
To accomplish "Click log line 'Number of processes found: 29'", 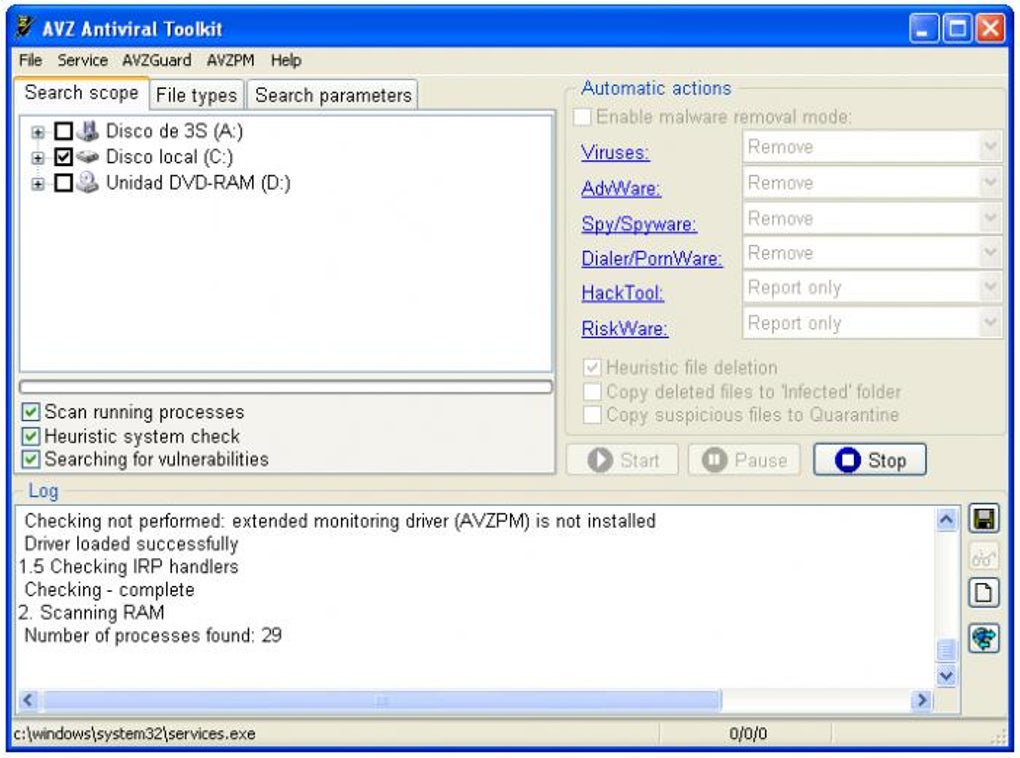I will [x=153, y=635].
